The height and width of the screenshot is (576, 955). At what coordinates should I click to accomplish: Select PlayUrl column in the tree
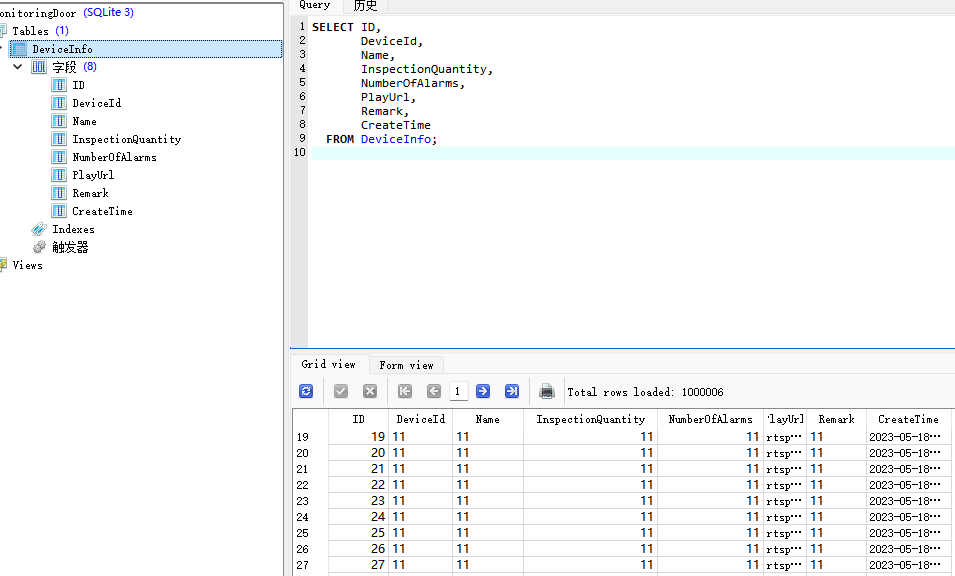(x=93, y=175)
